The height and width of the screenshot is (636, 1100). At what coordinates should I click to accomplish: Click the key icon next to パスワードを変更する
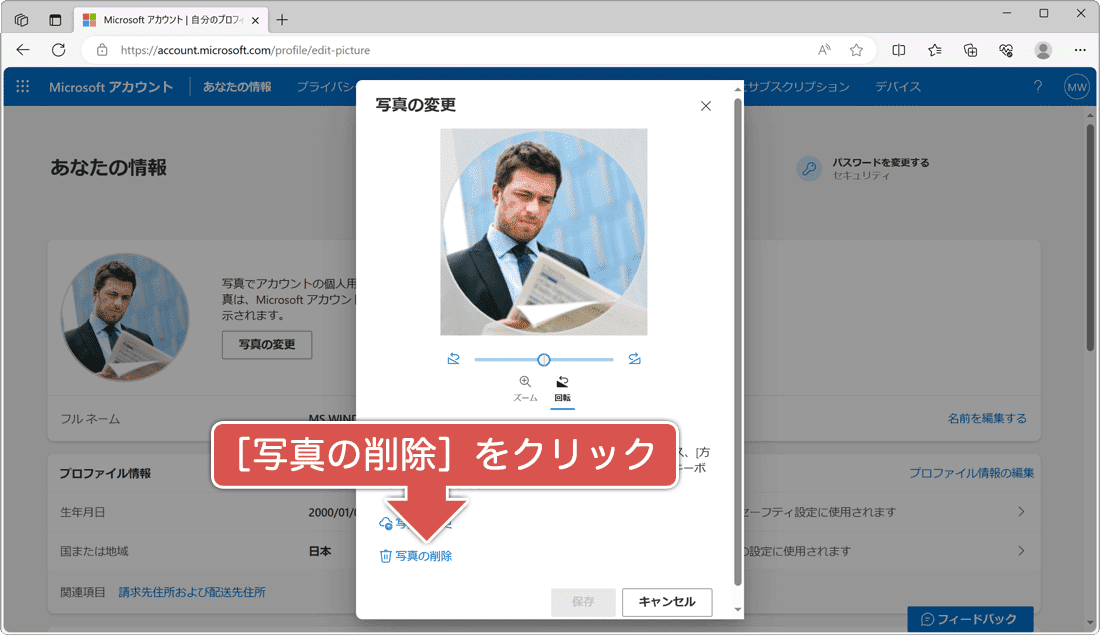[x=809, y=168]
